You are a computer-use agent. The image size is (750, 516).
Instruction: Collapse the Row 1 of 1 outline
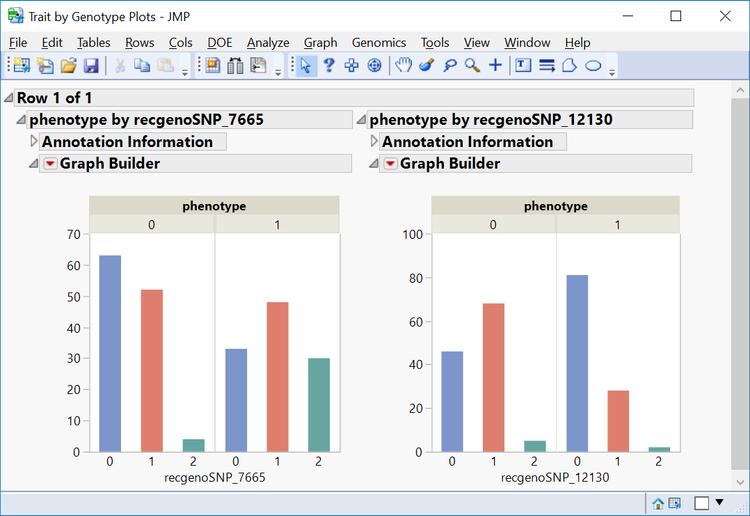click(9, 98)
